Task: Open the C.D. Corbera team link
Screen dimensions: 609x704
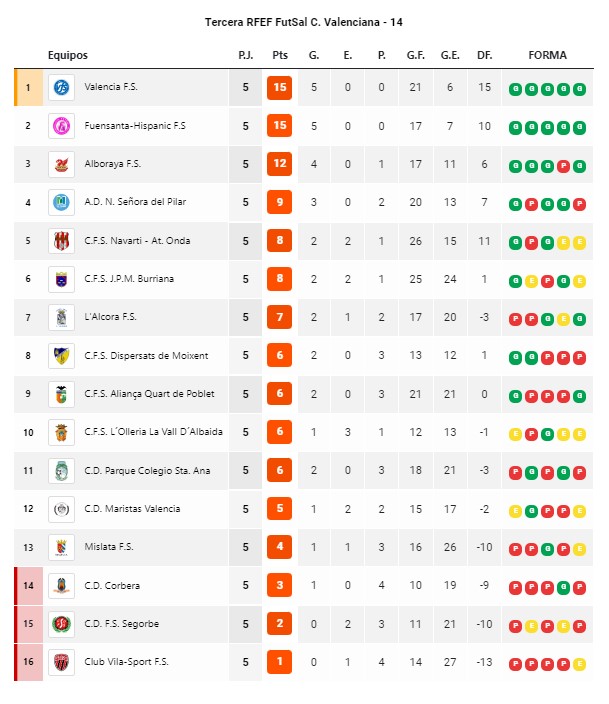Action: click(112, 585)
